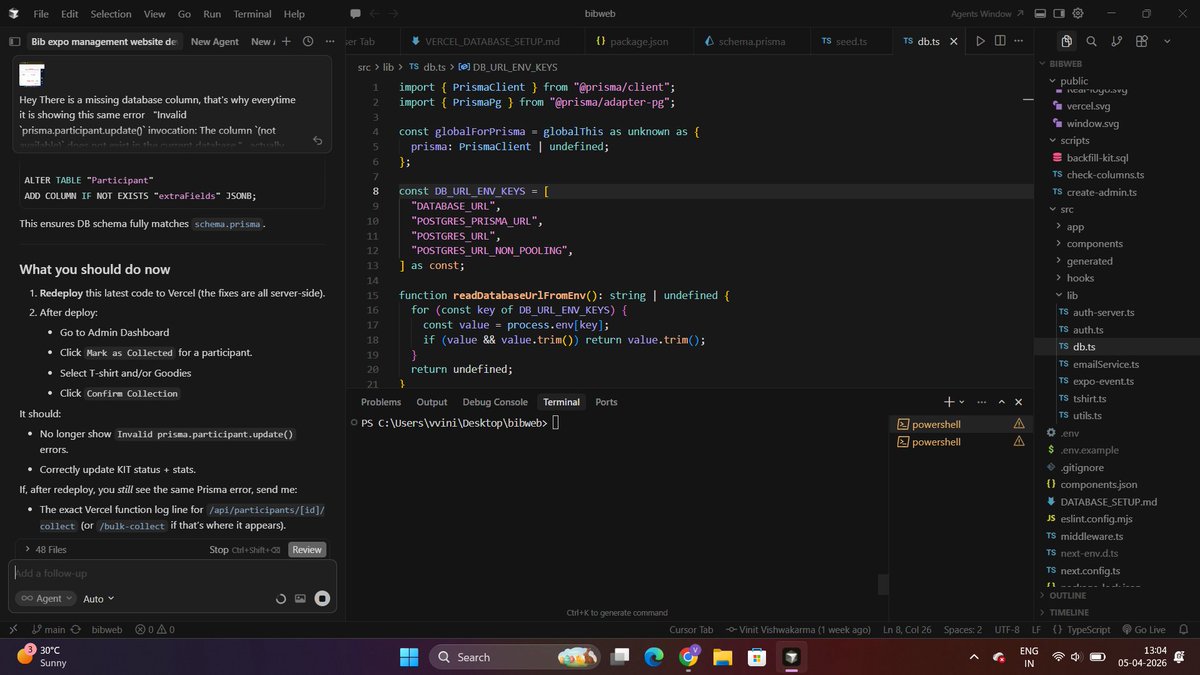Open the Explorer icon in the right sidebar
This screenshot has height=675, width=1200.
tap(1067, 42)
